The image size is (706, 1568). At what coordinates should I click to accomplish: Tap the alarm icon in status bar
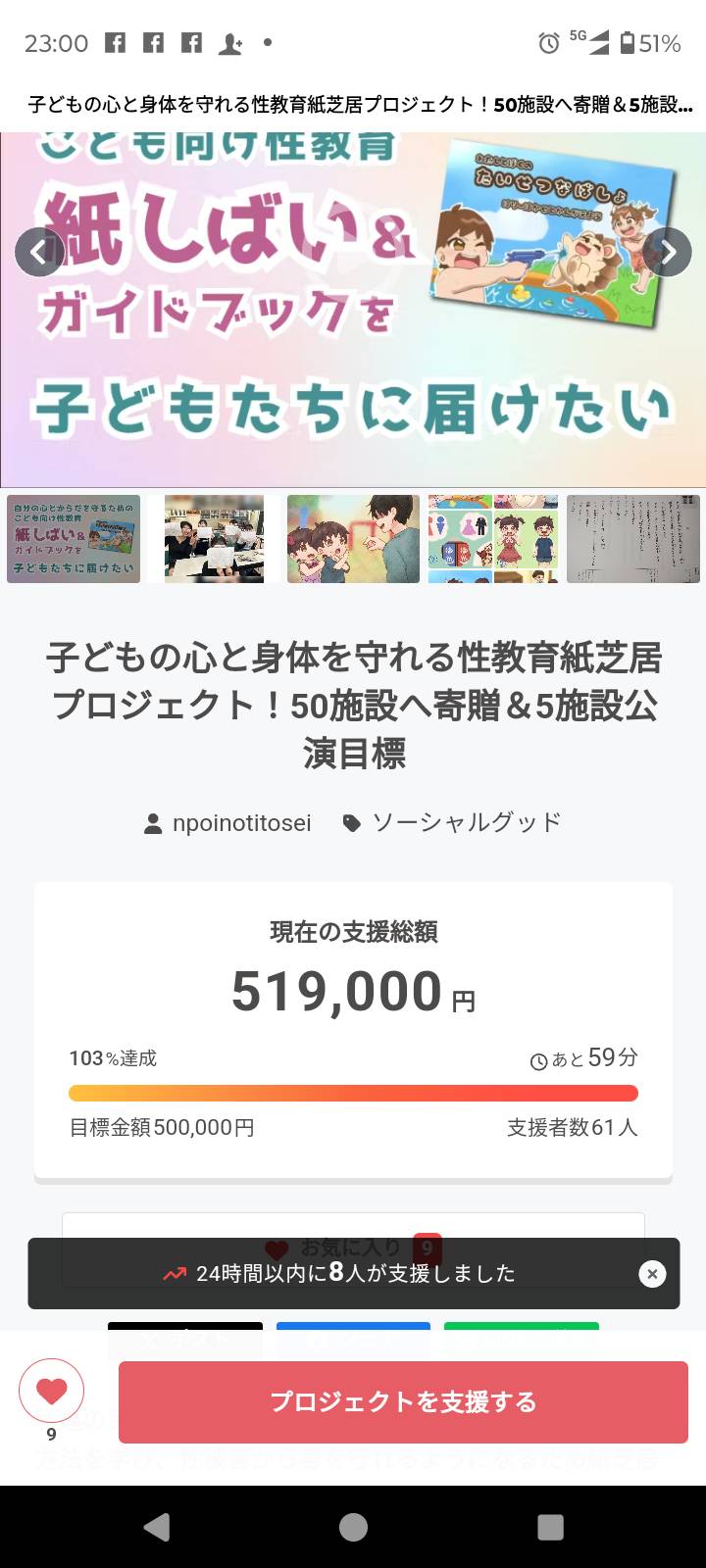pos(549,43)
